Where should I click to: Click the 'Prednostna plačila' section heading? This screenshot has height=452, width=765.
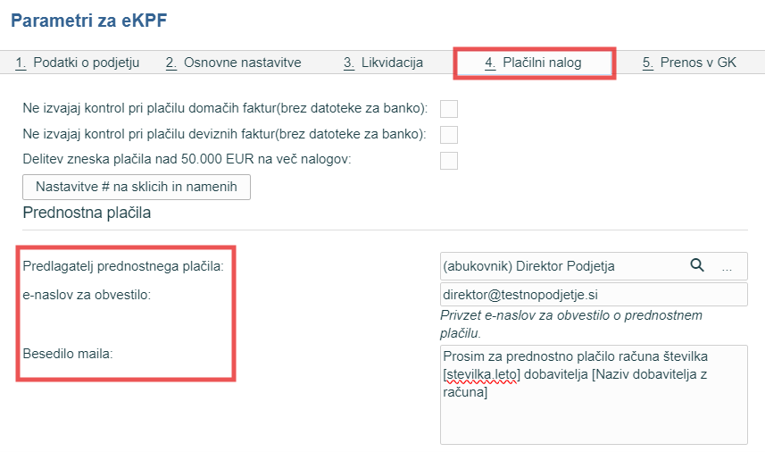click(x=87, y=213)
